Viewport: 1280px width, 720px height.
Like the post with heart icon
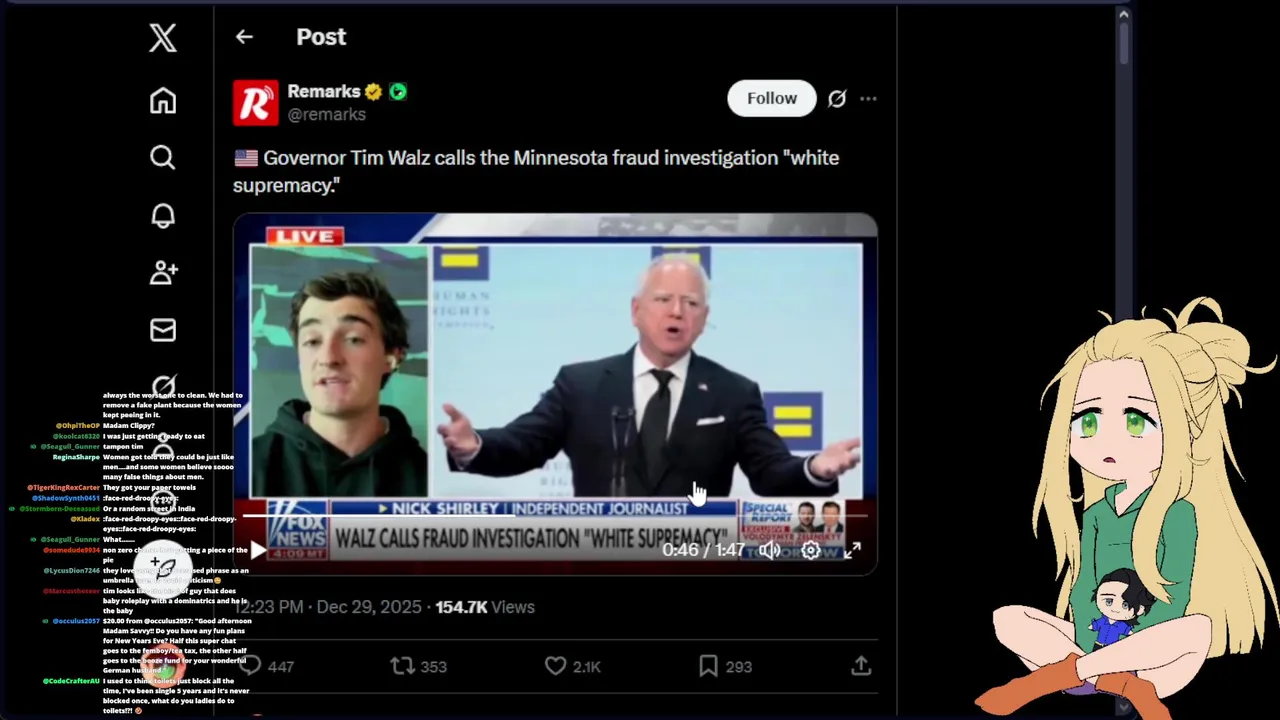pyautogui.click(x=555, y=666)
